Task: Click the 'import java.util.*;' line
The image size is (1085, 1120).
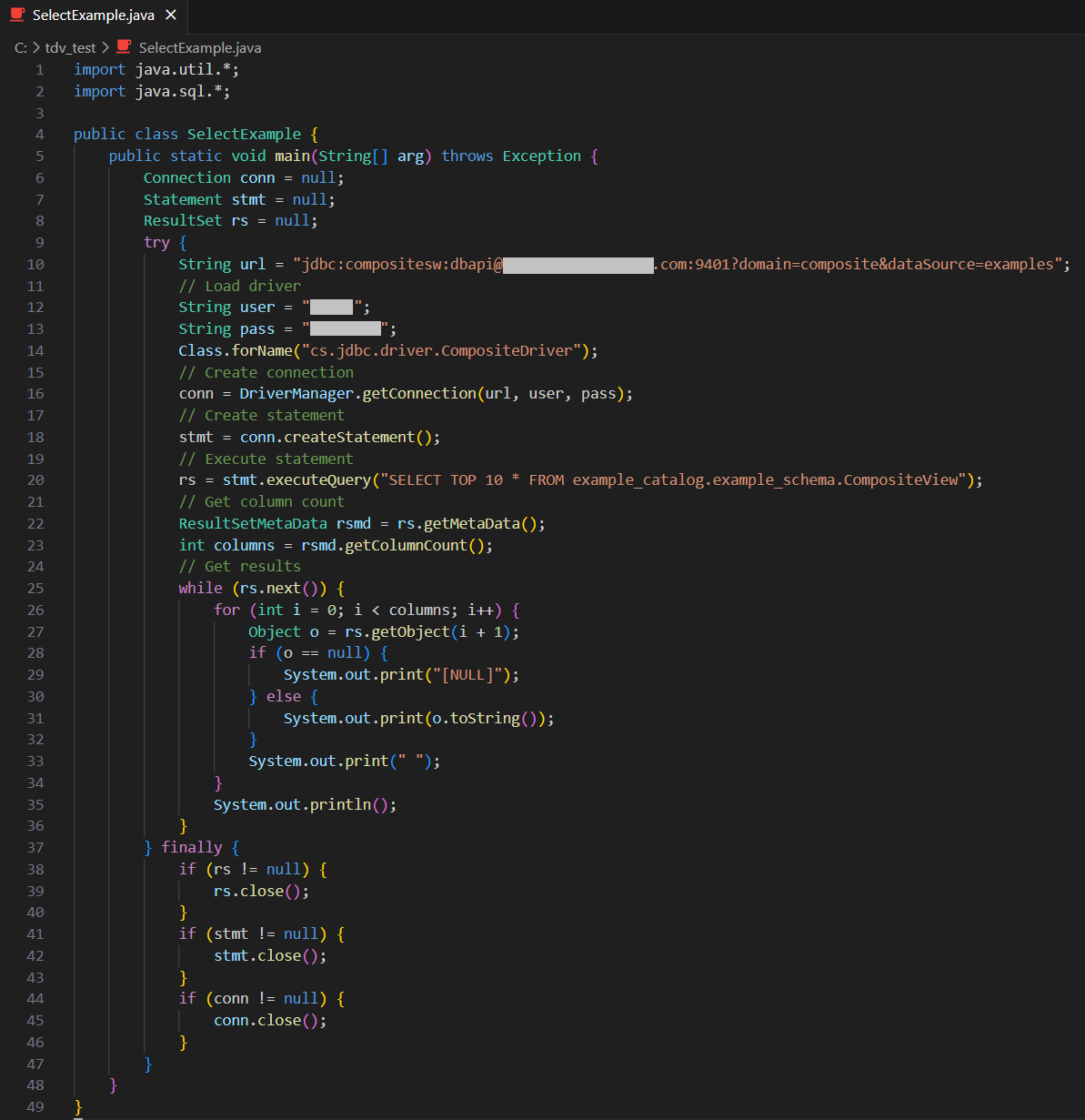Action: tap(156, 69)
